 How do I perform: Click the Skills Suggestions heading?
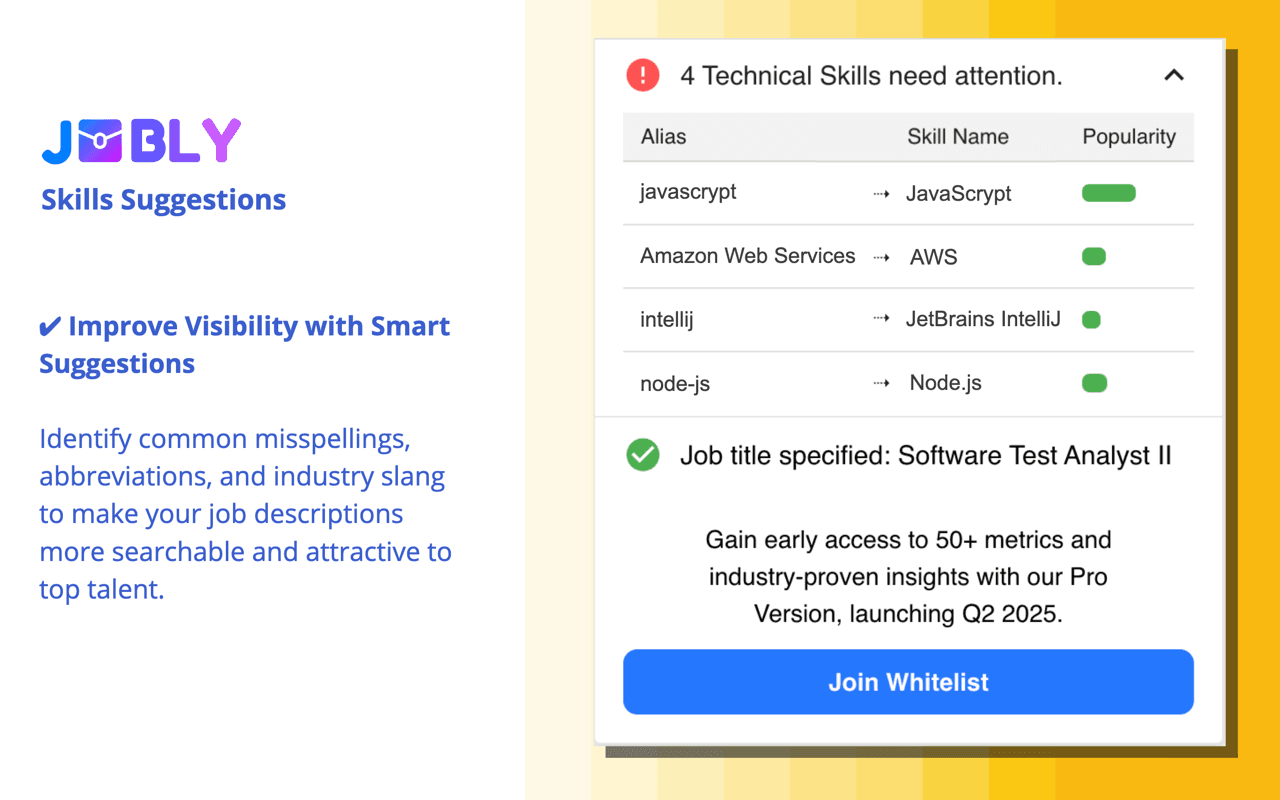click(x=164, y=200)
